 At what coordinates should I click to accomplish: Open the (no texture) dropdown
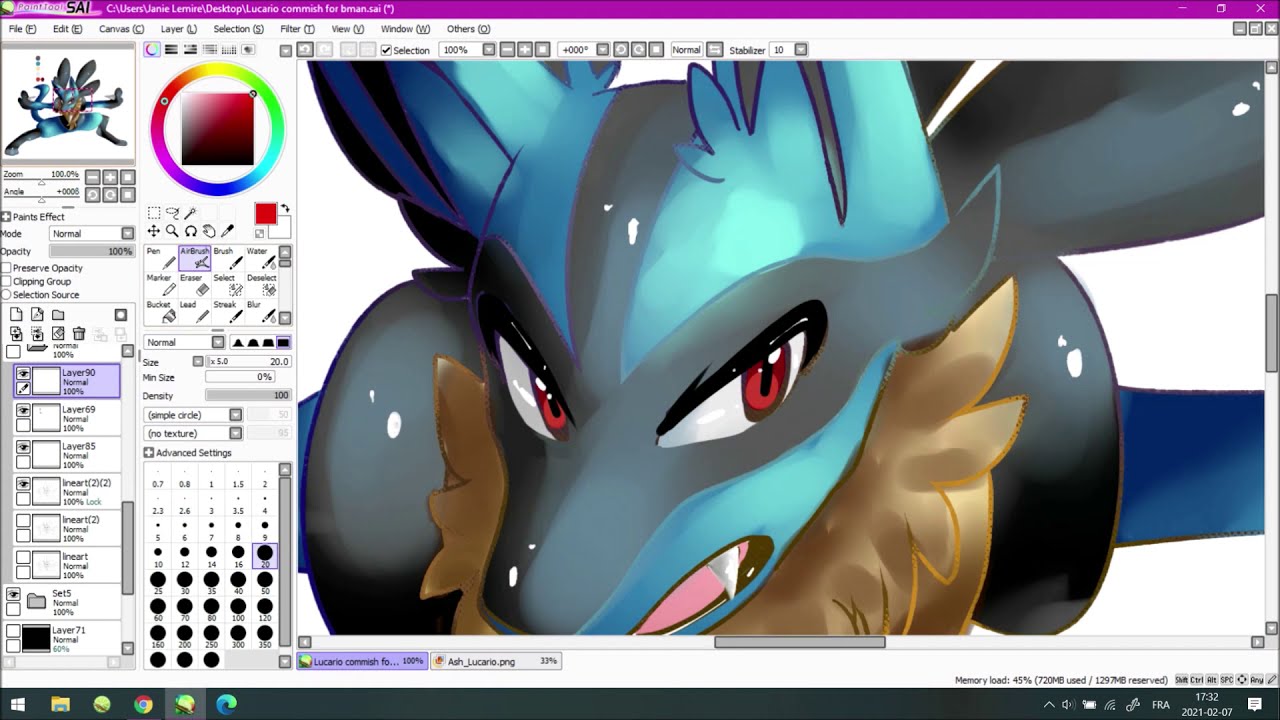(194, 433)
